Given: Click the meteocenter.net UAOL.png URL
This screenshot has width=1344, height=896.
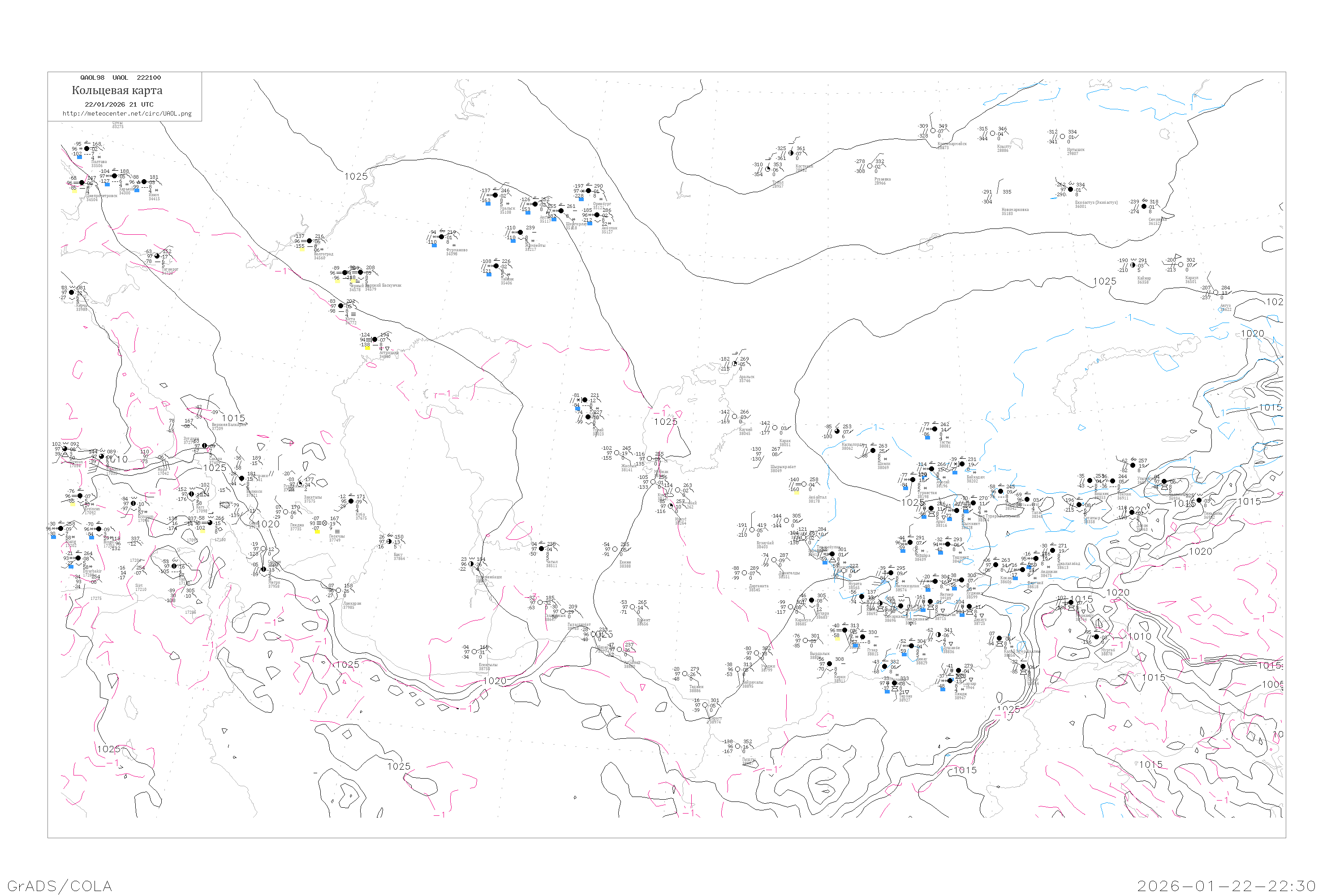Looking at the screenshot, I should [x=127, y=114].
